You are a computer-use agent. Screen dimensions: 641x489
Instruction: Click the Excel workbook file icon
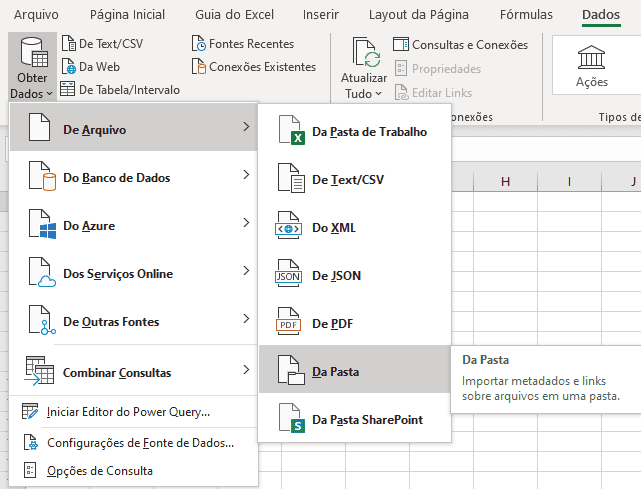(x=291, y=130)
